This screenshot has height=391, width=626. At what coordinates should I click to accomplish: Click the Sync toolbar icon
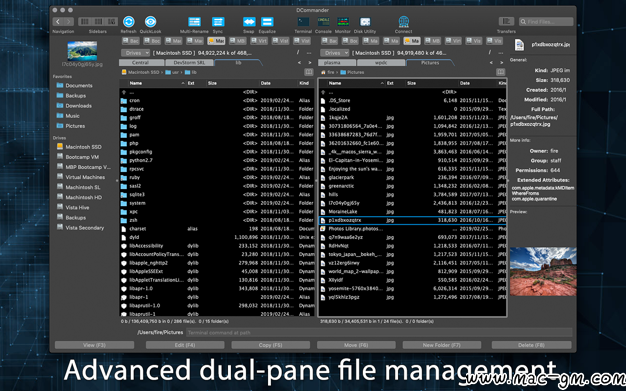(218, 22)
